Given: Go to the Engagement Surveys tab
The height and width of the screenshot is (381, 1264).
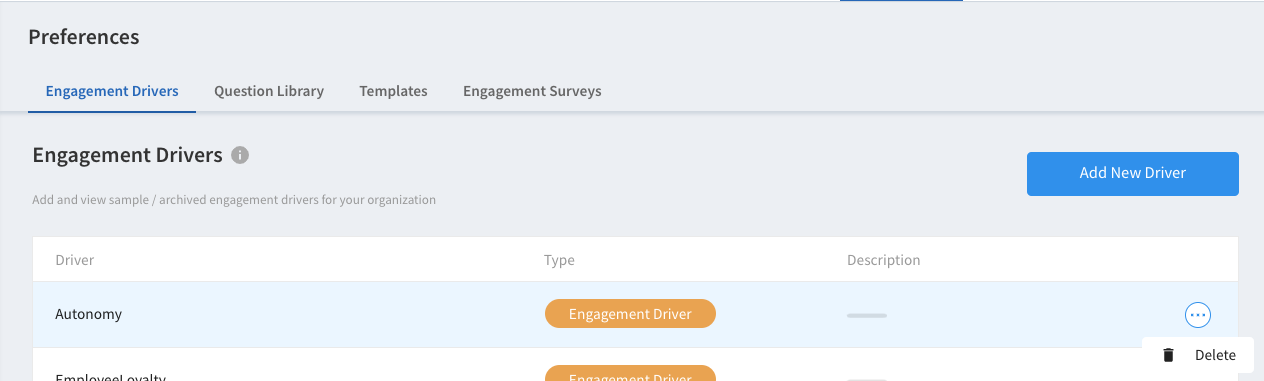Looking at the screenshot, I should pyautogui.click(x=532, y=91).
